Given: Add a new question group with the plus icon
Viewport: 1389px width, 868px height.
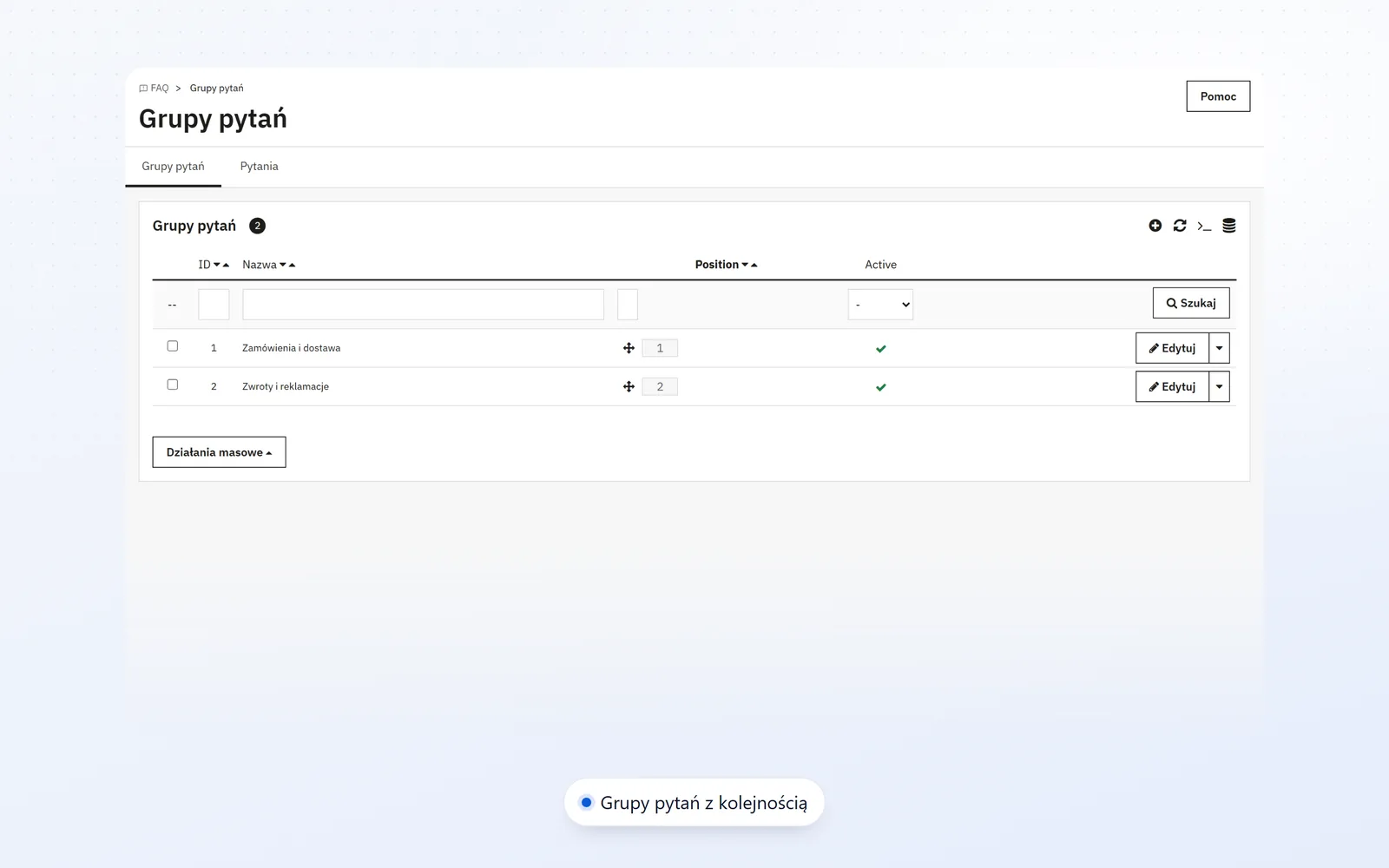Looking at the screenshot, I should pyautogui.click(x=1155, y=226).
